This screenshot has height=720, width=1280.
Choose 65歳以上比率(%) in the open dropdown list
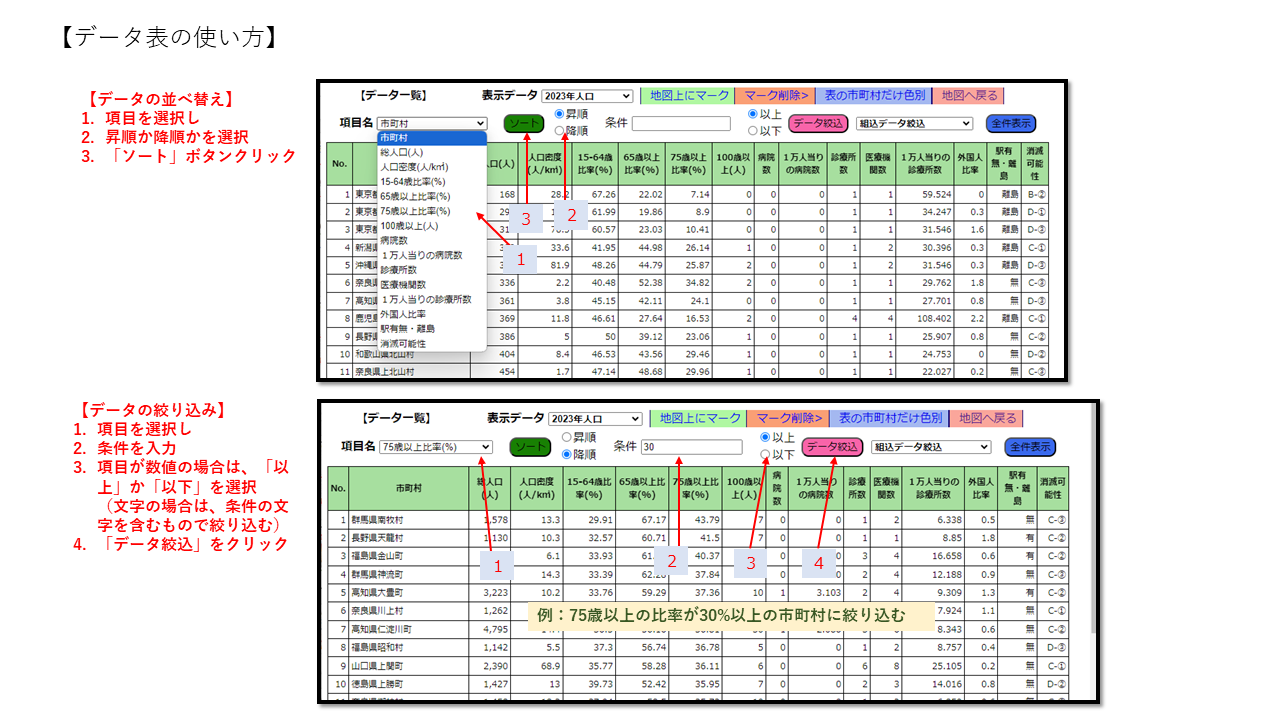[415, 197]
